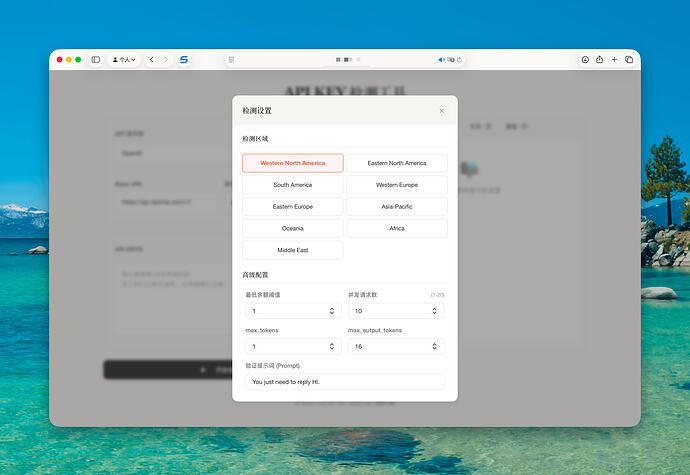Reload the page with the refresh icon

pos(459,60)
